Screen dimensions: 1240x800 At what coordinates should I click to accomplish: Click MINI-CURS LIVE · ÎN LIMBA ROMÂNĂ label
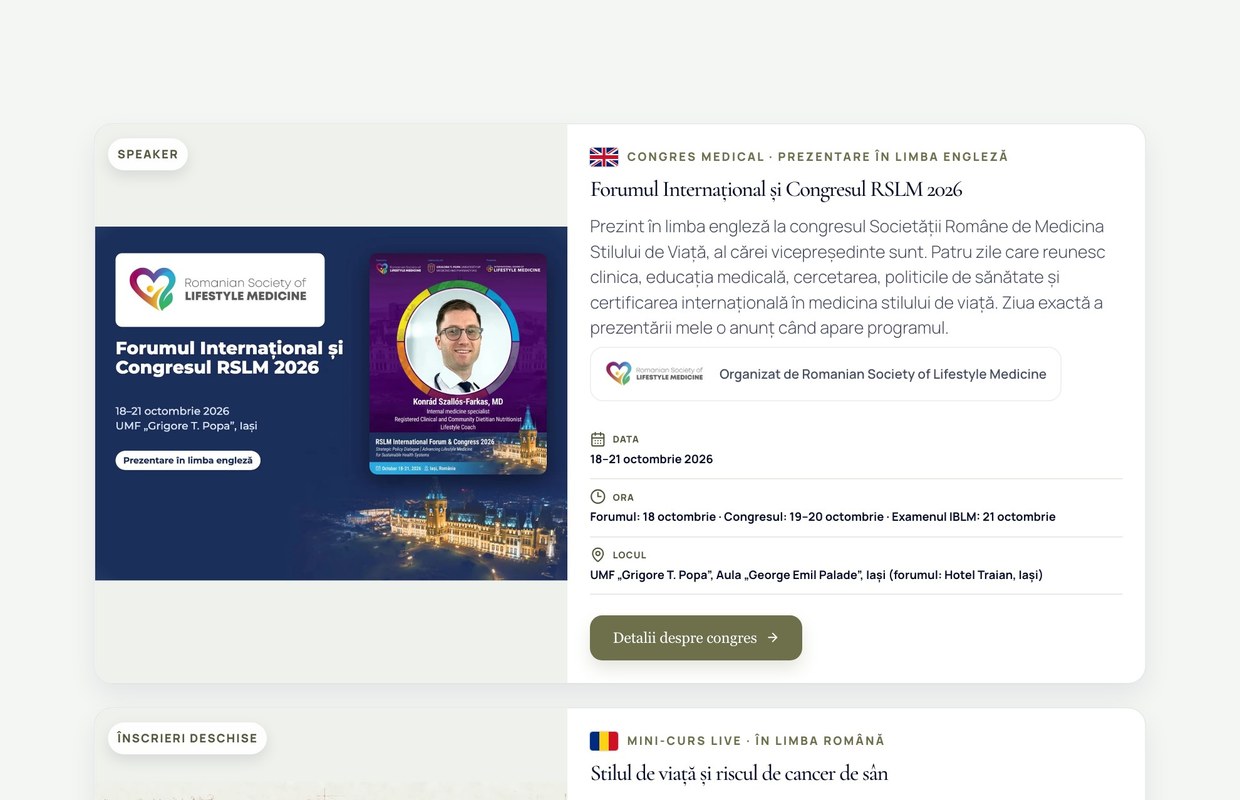pyautogui.click(x=756, y=741)
